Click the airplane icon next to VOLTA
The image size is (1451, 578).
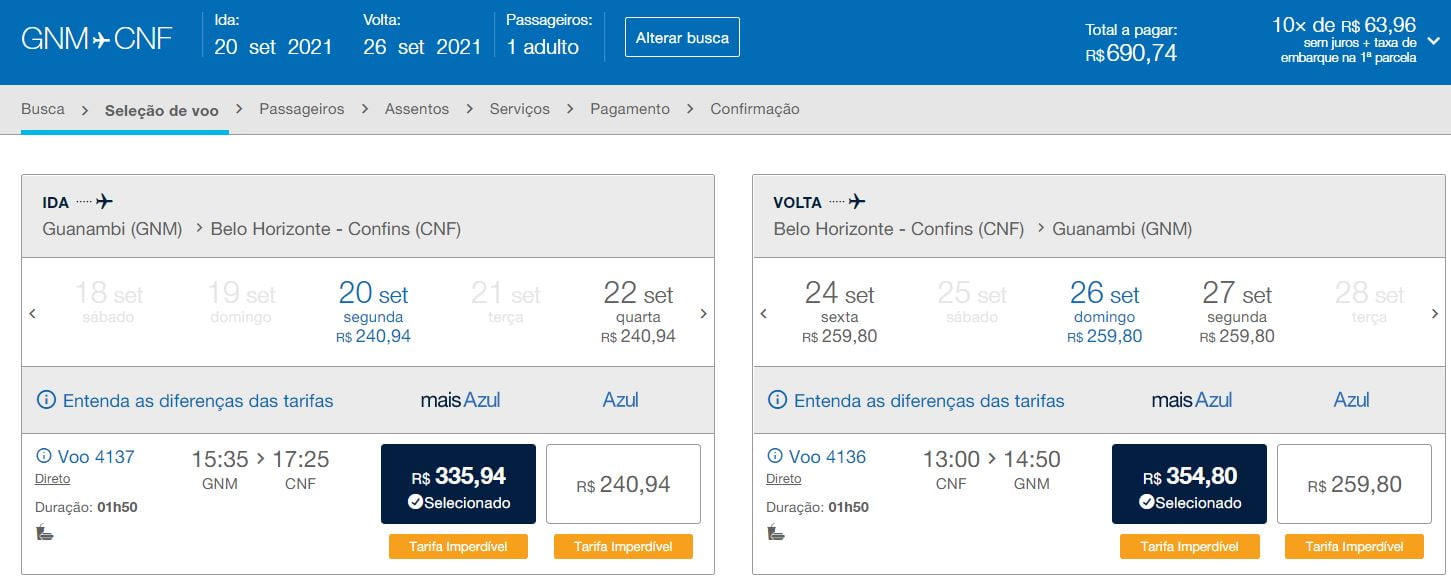(x=857, y=202)
